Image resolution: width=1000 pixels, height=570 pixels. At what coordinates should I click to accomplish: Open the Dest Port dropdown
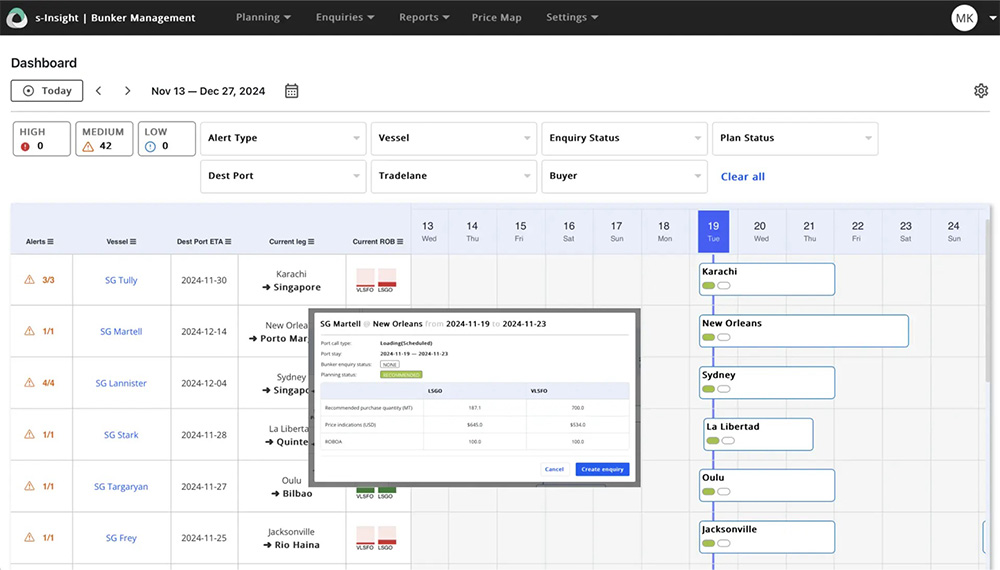click(283, 176)
